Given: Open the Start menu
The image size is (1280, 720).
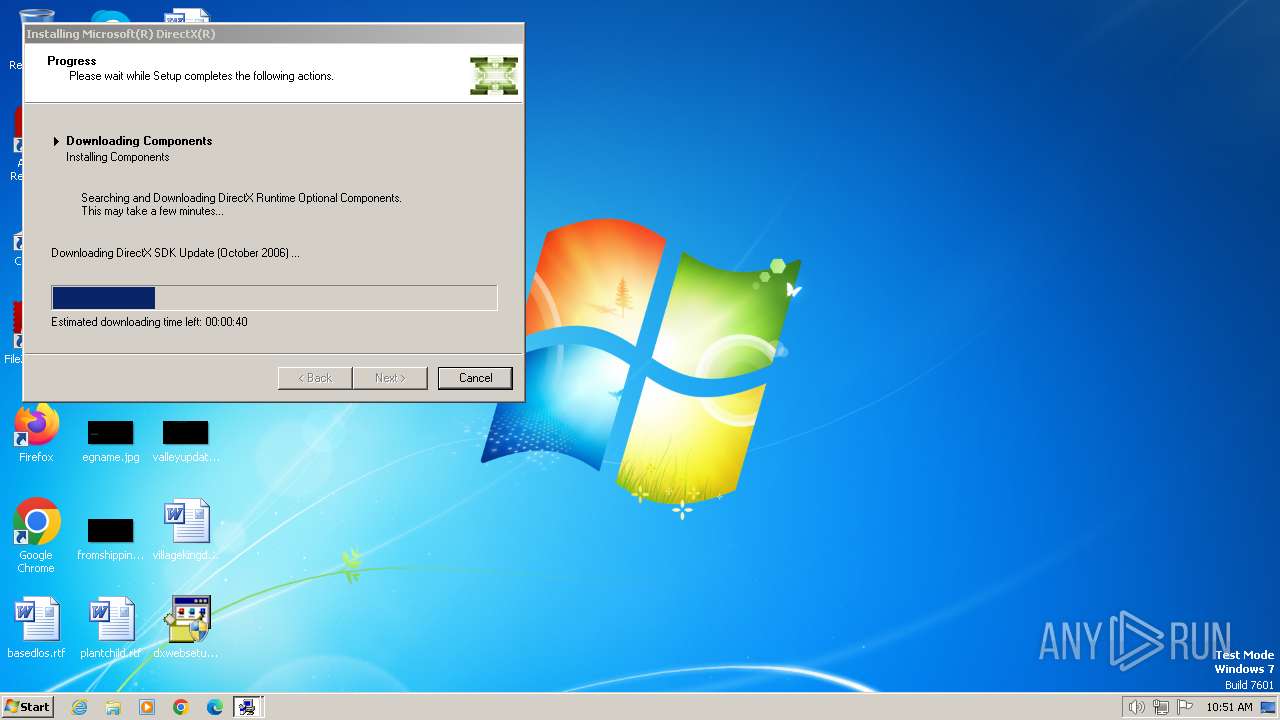Looking at the screenshot, I should 27,707.
